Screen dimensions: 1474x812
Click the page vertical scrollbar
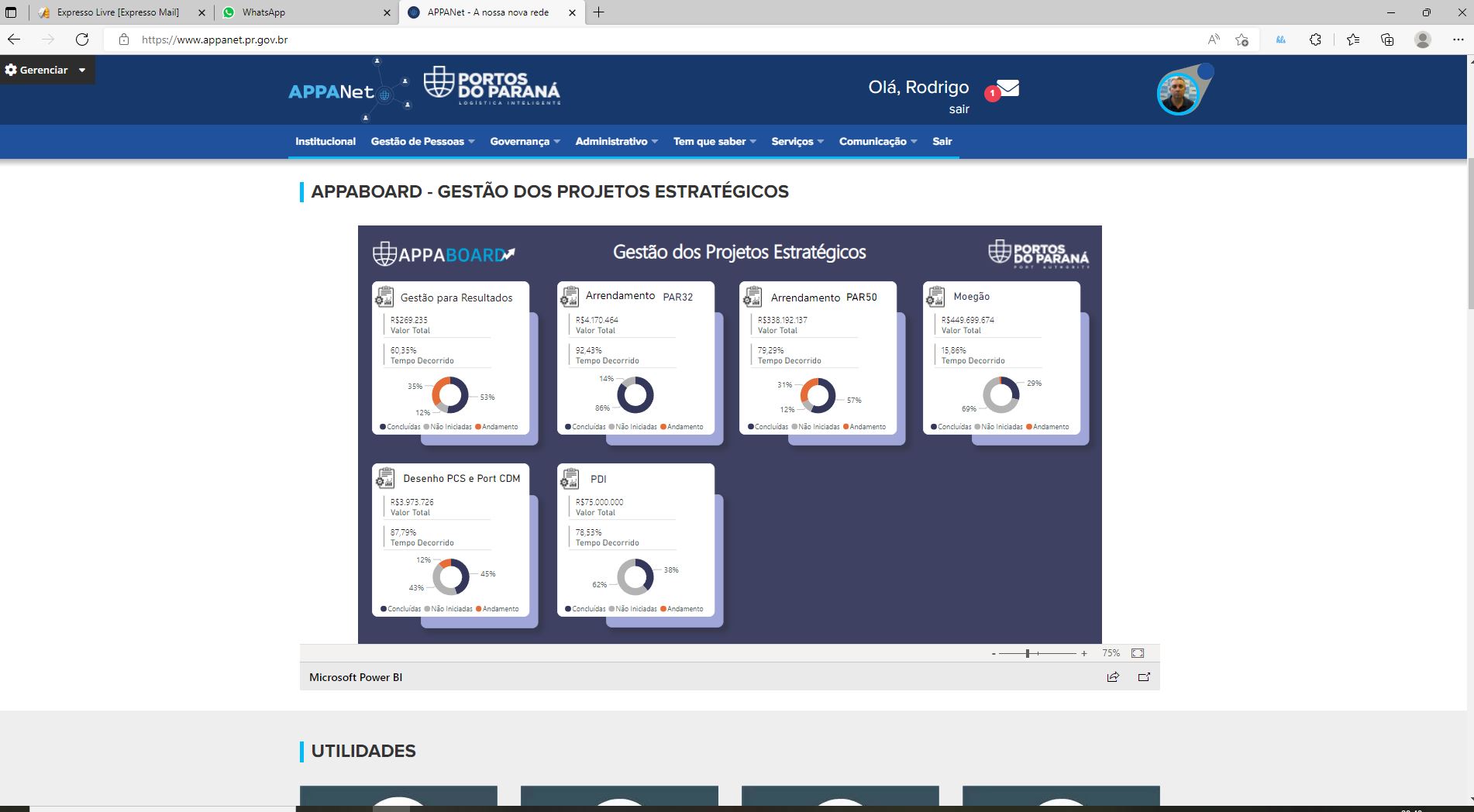point(1470,232)
